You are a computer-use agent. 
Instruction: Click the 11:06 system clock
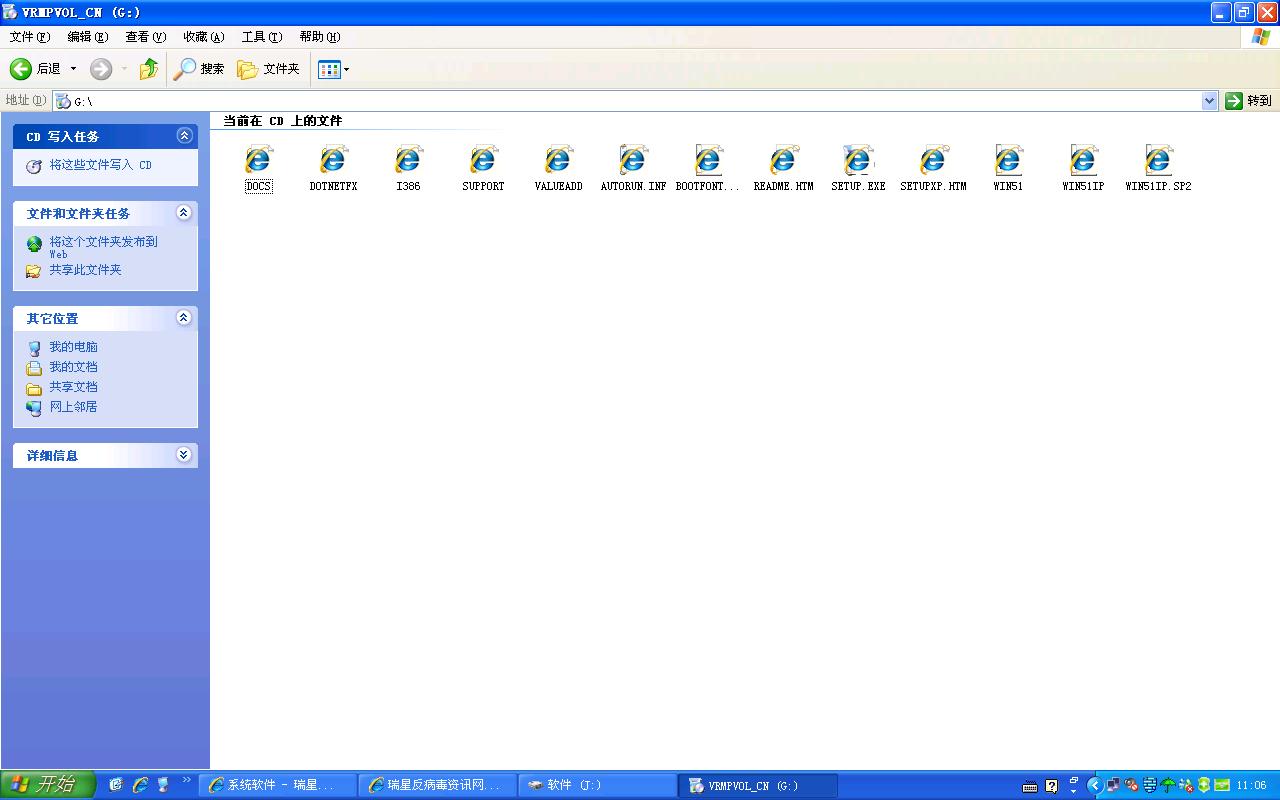tap(1252, 786)
